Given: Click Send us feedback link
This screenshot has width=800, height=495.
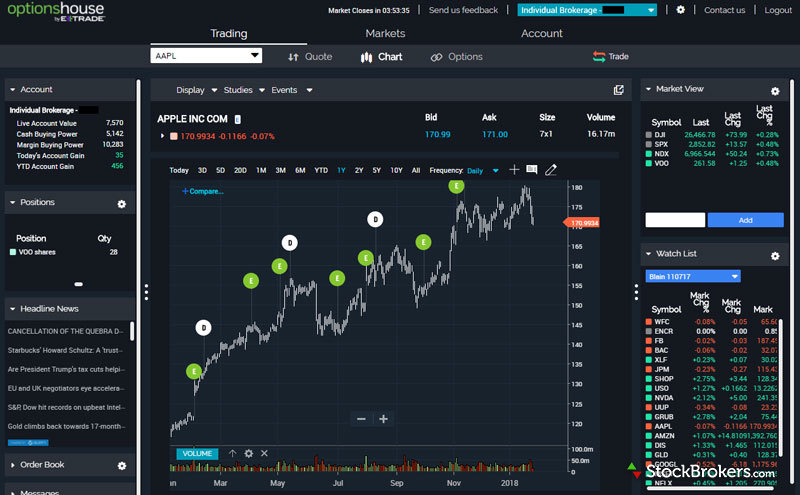Looking at the screenshot, I should [x=463, y=10].
